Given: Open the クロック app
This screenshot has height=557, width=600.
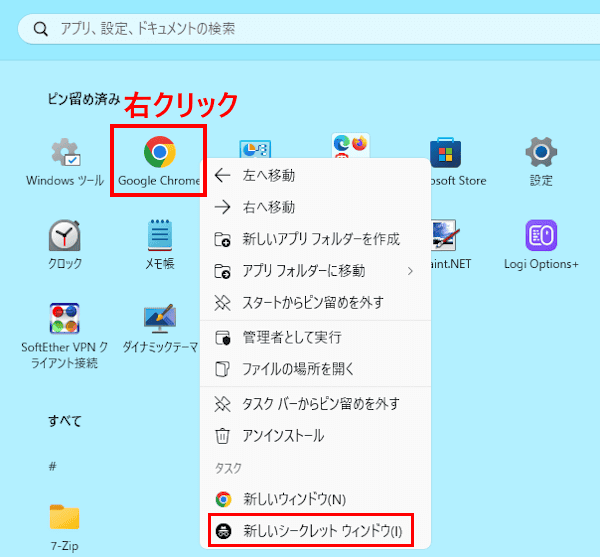Looking at the screenshot, I should coord(65,245).
